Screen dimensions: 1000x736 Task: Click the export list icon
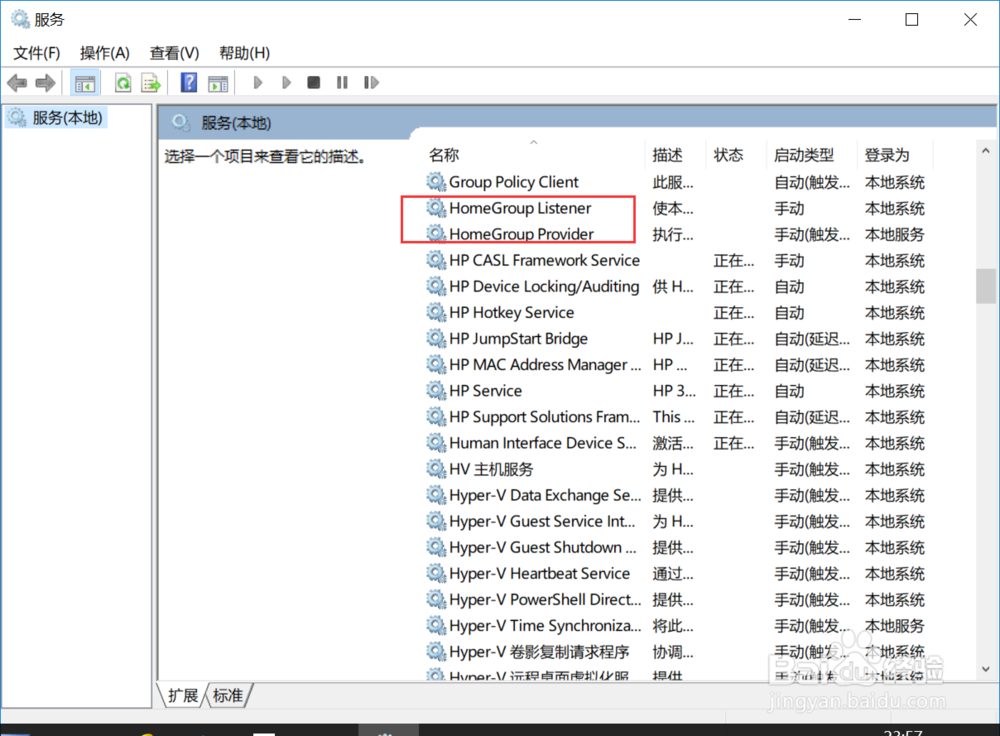[x=151, y=82]
